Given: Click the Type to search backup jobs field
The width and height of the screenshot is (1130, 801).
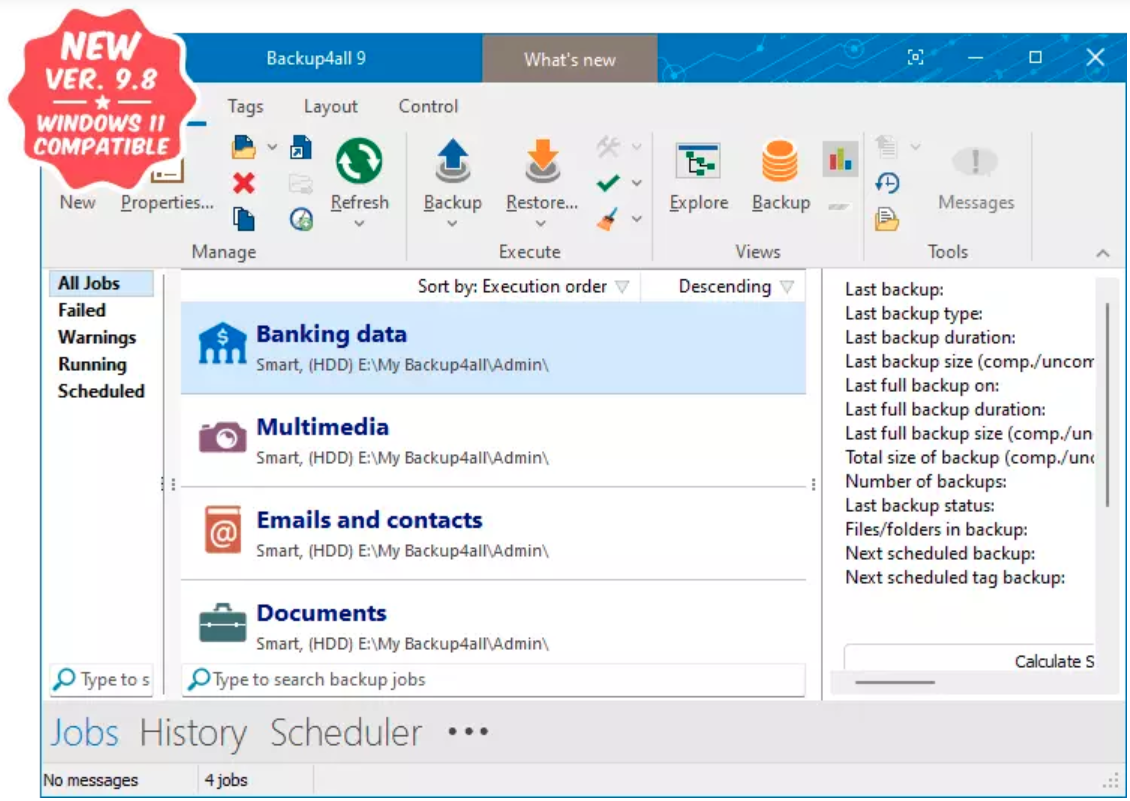Looking at the screenshot, I should point(494,680).
